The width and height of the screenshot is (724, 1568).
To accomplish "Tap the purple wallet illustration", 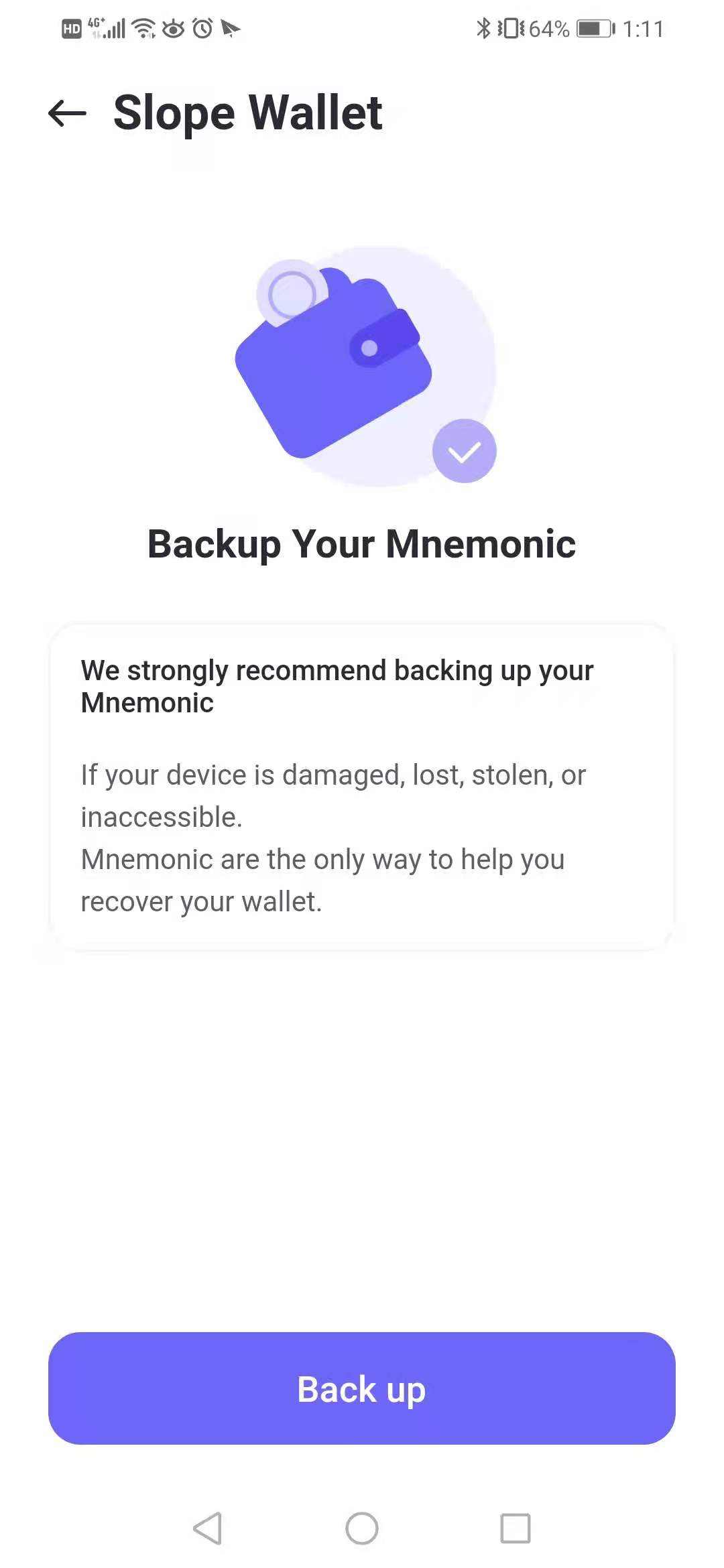I will [333, 364].
